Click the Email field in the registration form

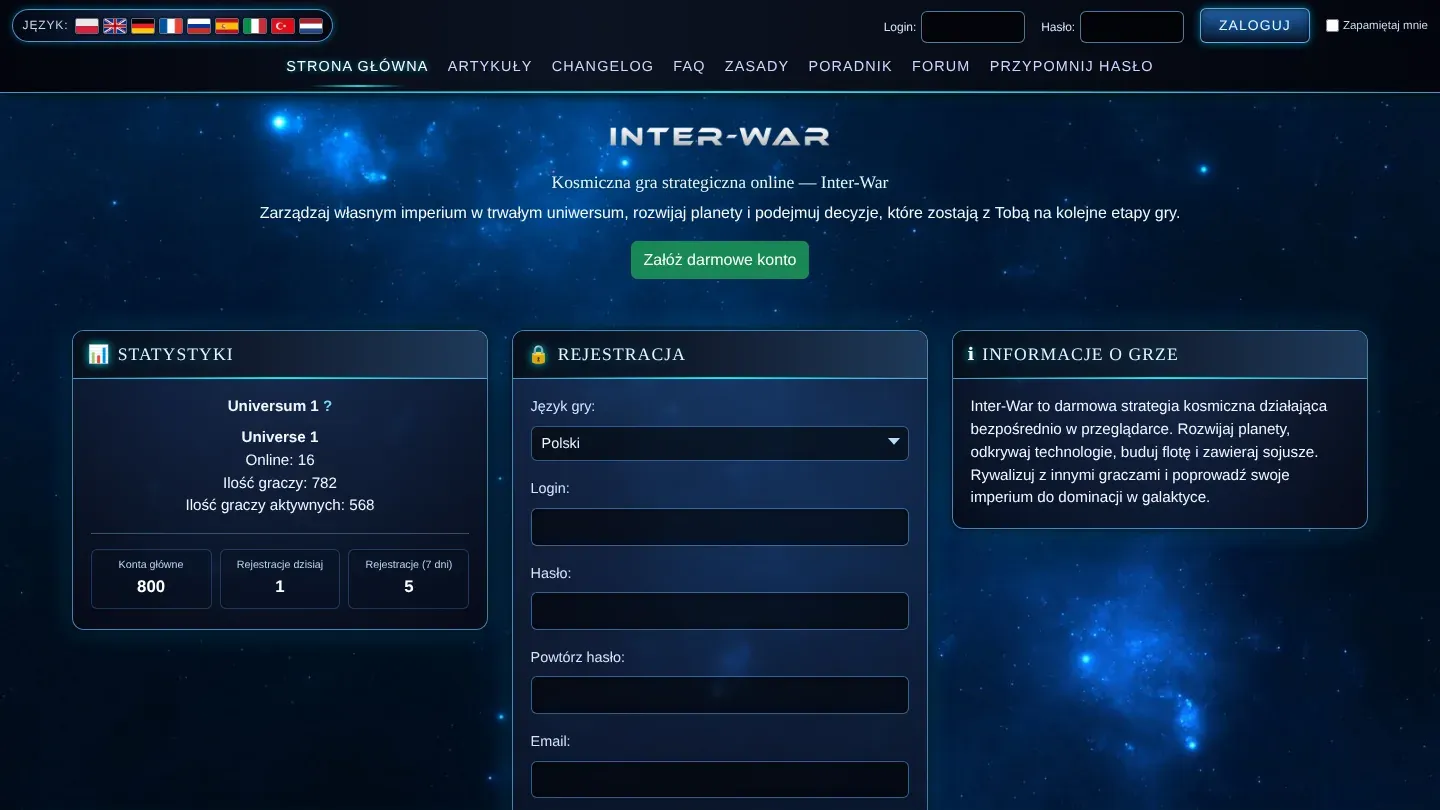tap(720, 779)
